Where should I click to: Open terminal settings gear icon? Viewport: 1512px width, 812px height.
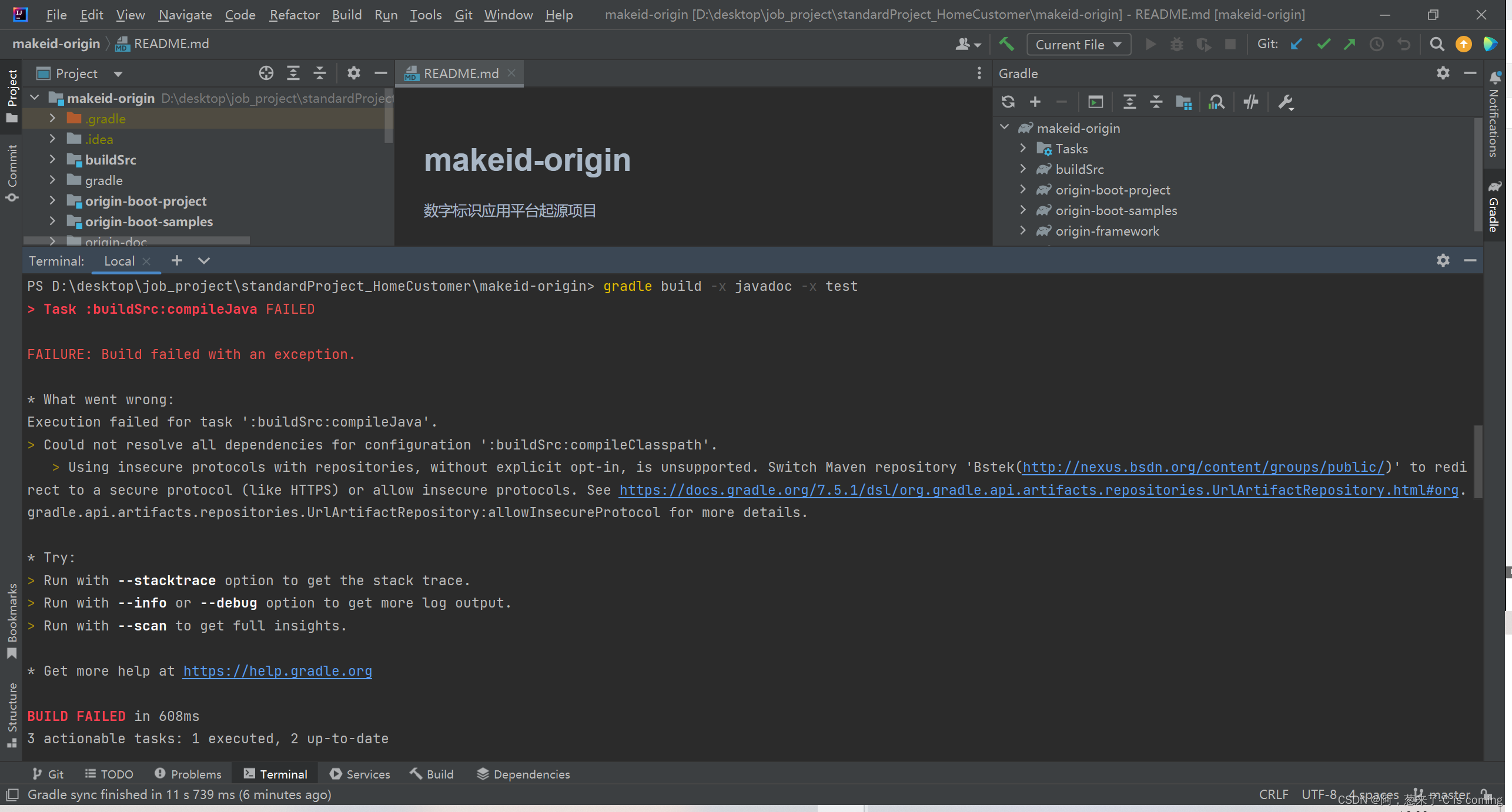coord(1443,260)
